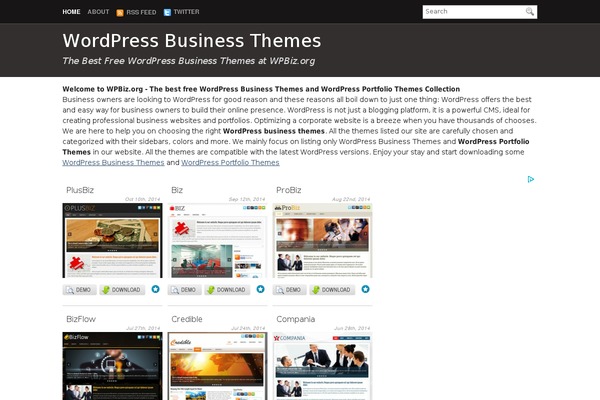Screen dimensions: 600x400
Task: Open the AdChoices ad icon
Action: (530, 179)
